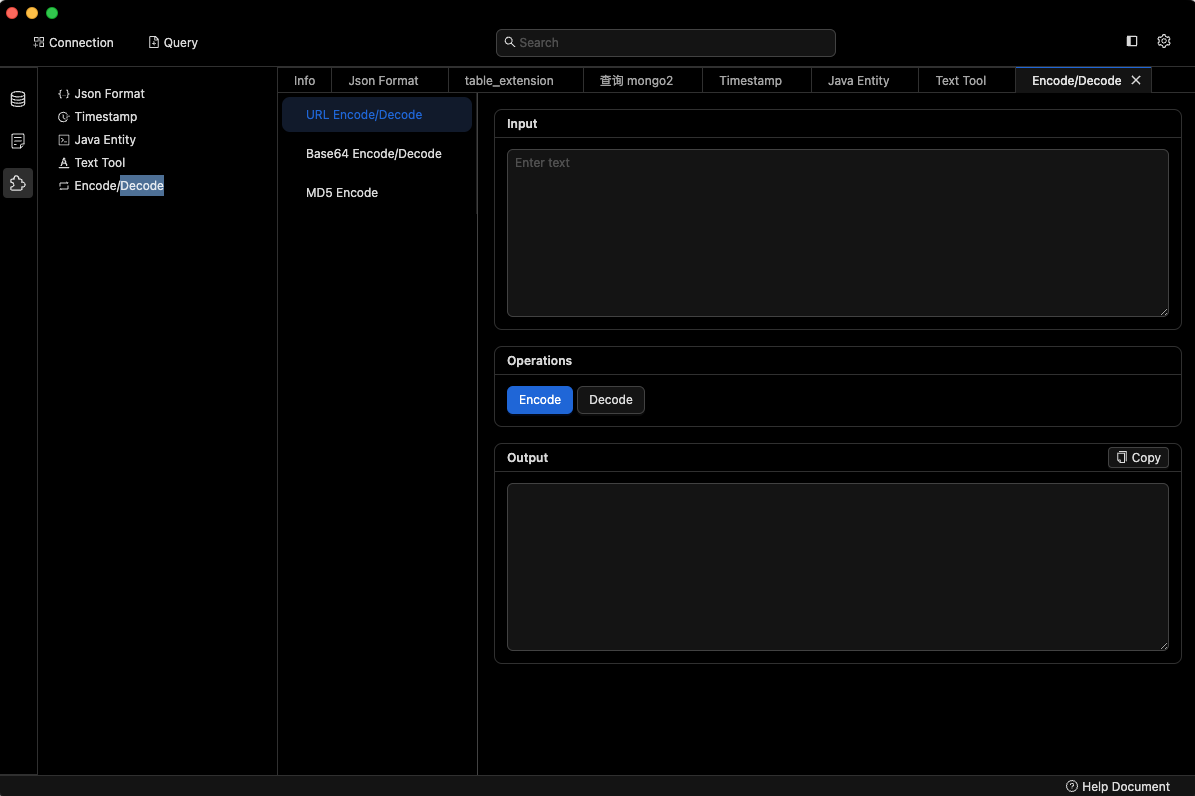Viewport: 1195px width, 796px height.
Task: Click the top Search field
Action: [666, 43]
